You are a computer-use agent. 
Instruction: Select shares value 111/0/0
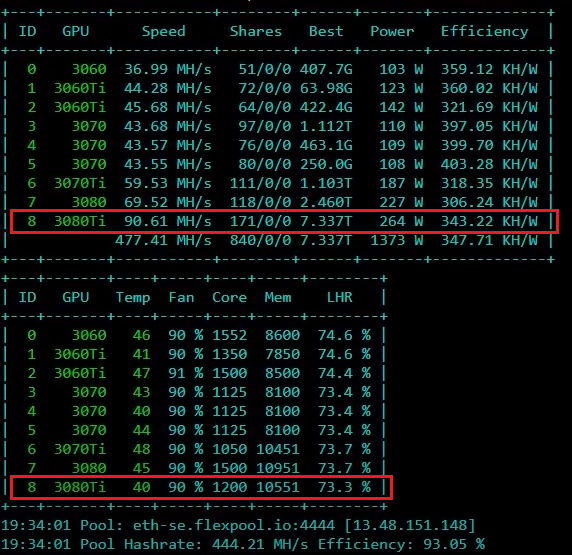260,183
